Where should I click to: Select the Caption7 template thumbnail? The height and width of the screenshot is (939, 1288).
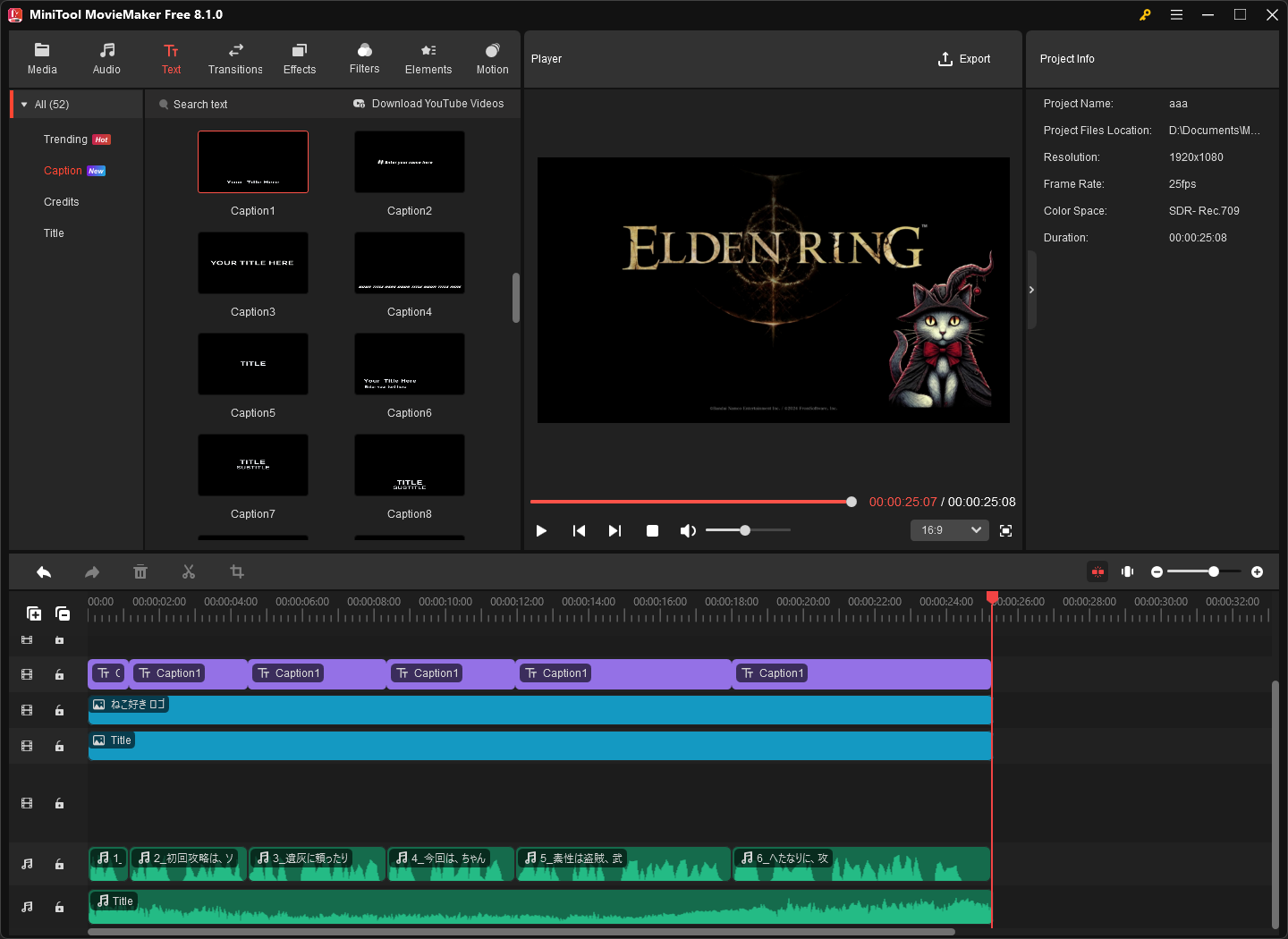[253, 465]
